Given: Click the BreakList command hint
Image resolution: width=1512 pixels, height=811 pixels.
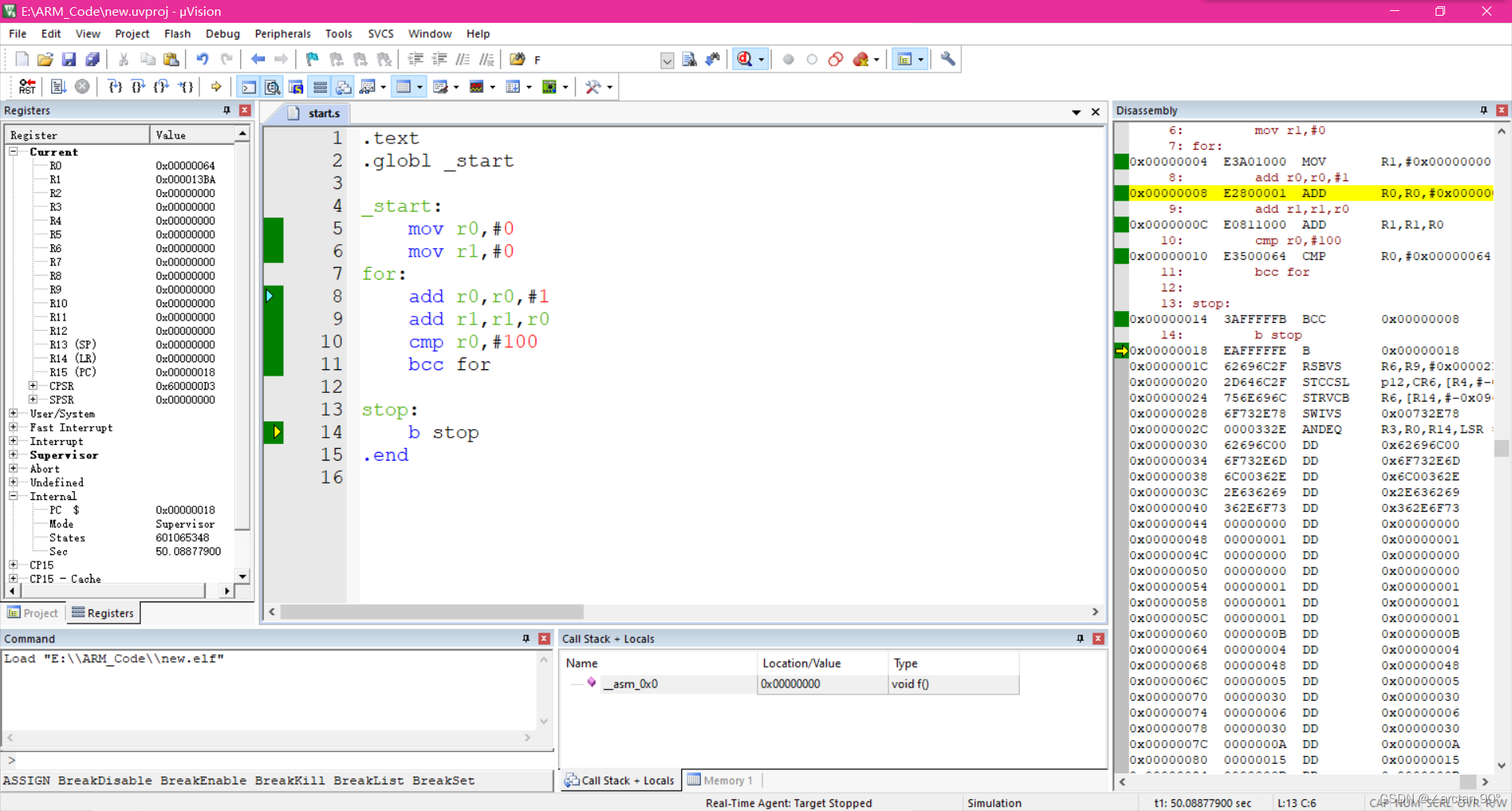Looking at the screenshot, I should (369, 780).
